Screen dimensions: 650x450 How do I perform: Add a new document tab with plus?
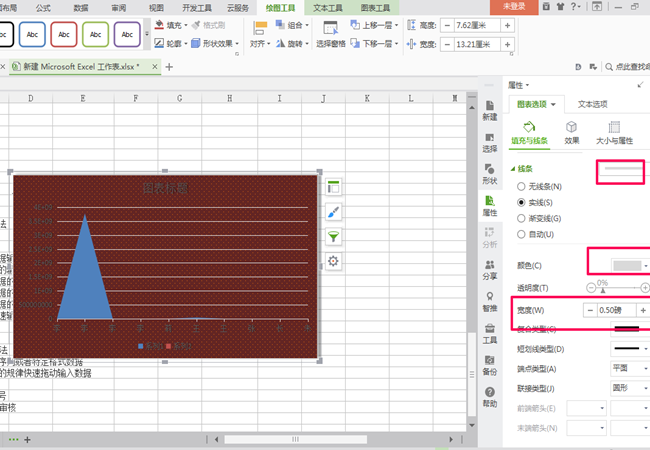pyautogui.click(x=169, y=67)
